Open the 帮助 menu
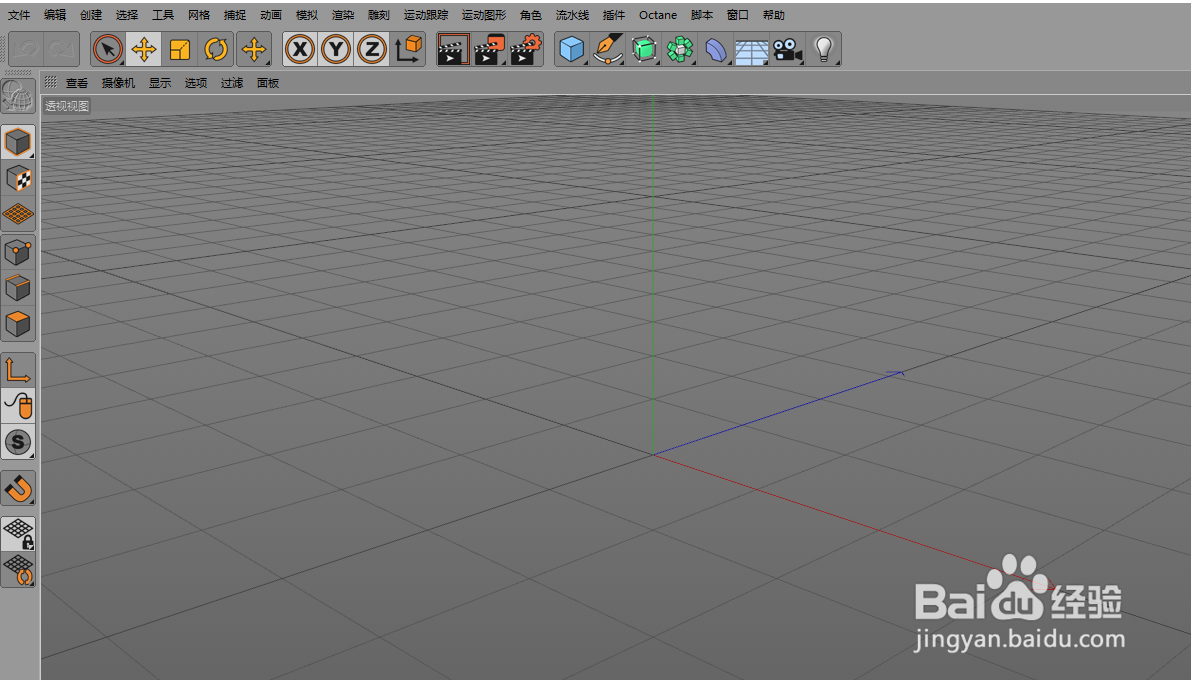The height and width of the screenshot is (680, 1191). click(x=773, y=15)
